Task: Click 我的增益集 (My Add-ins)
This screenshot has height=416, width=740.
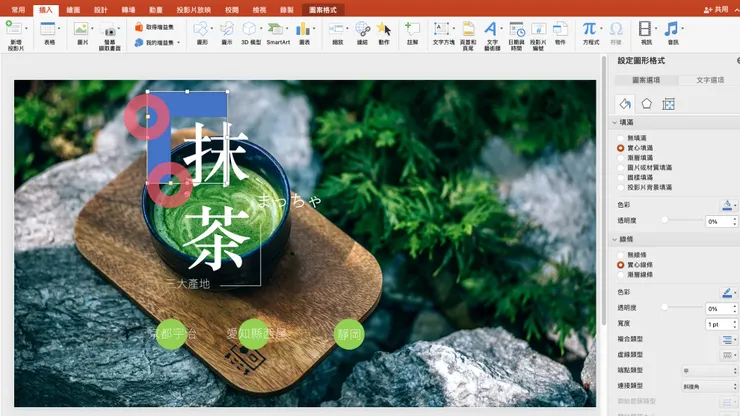Action: pos(154,42)
